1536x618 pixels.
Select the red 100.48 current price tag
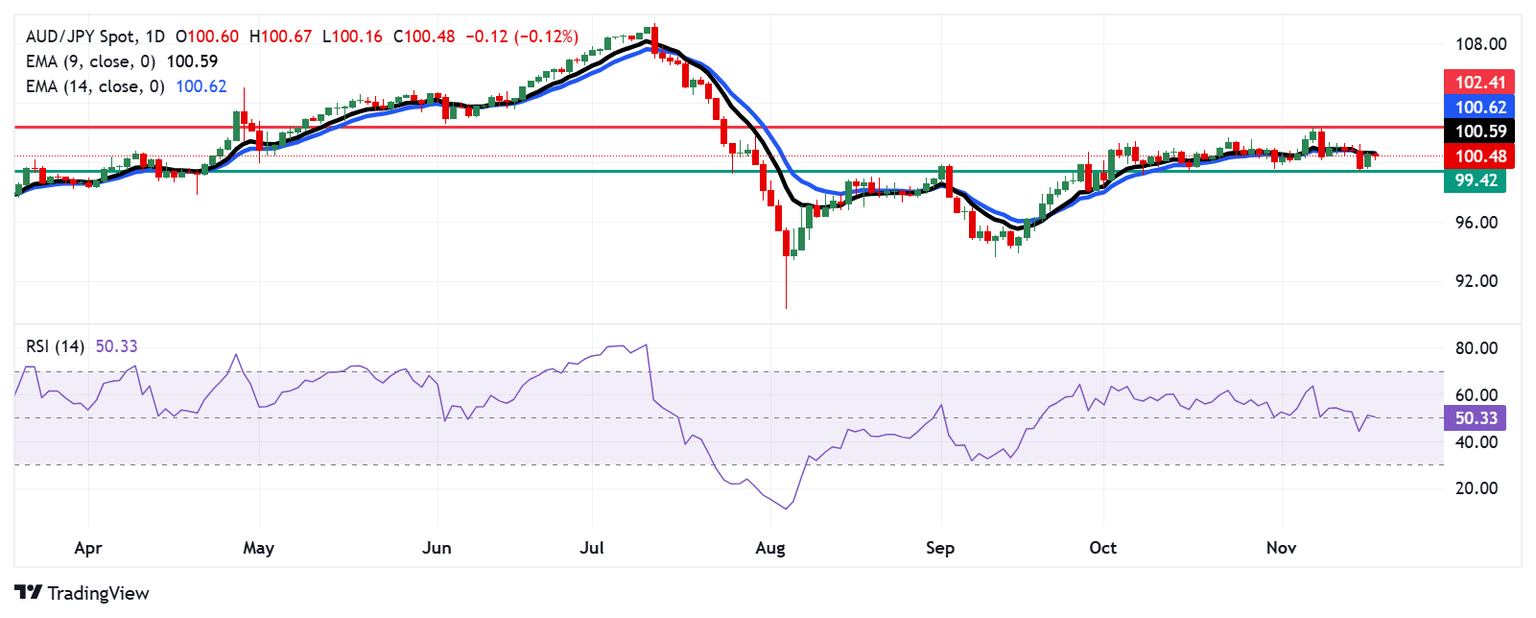pyautogui.click(x=1474, y=156)
